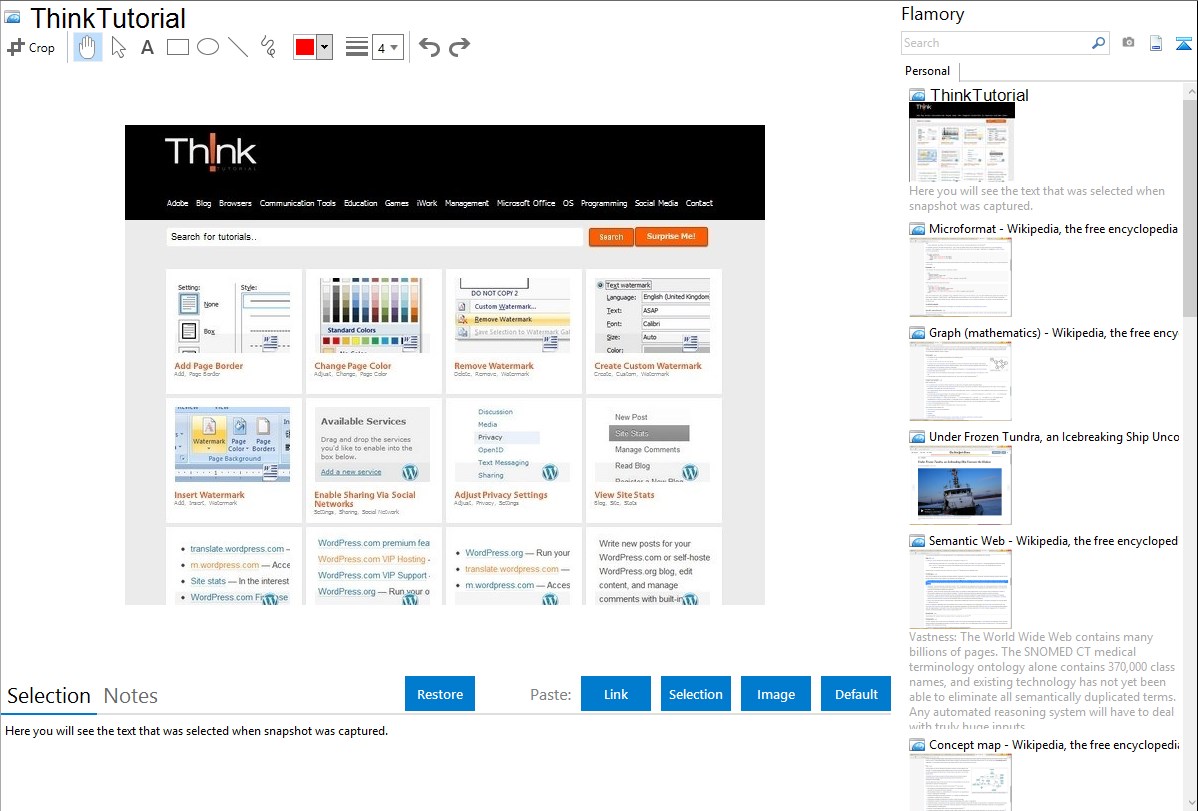Open the Microformat Wikipedia snapshot thumbnail
The width and height of the screenshot is (1198, 811).
[x=960, y=277]
